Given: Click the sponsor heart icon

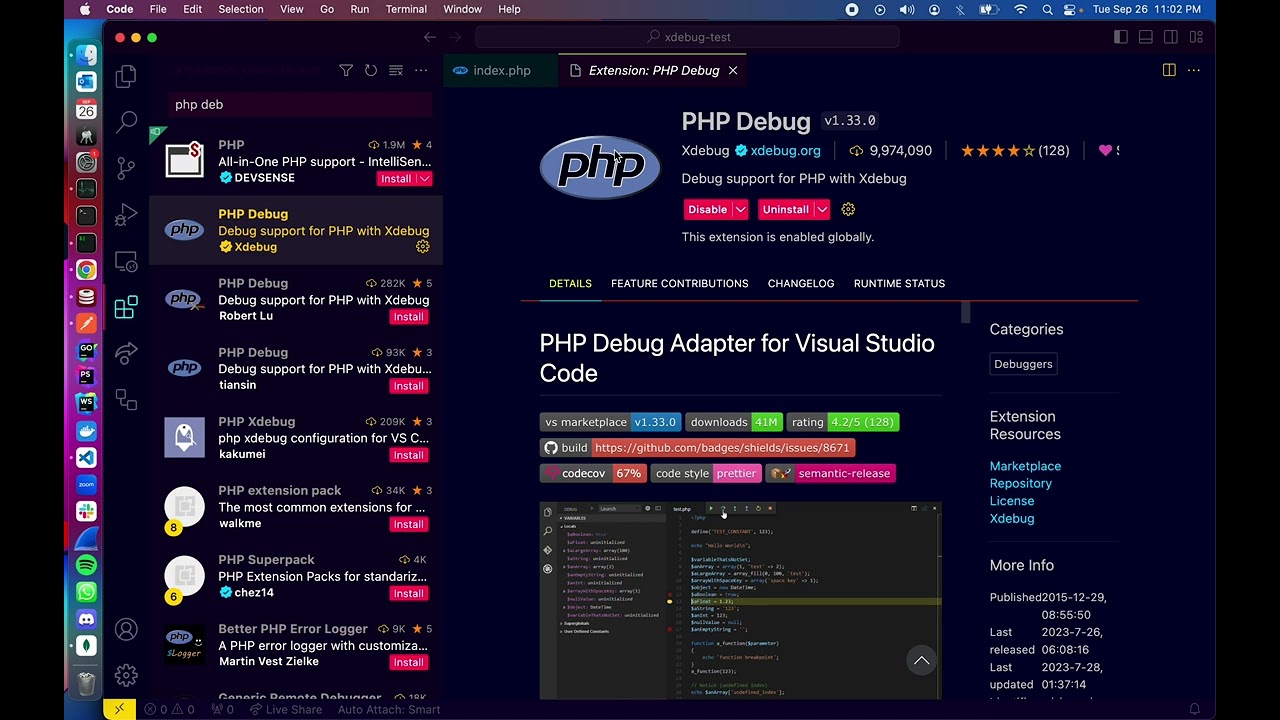Looking at the screenshot, I should coord(1105,150).
